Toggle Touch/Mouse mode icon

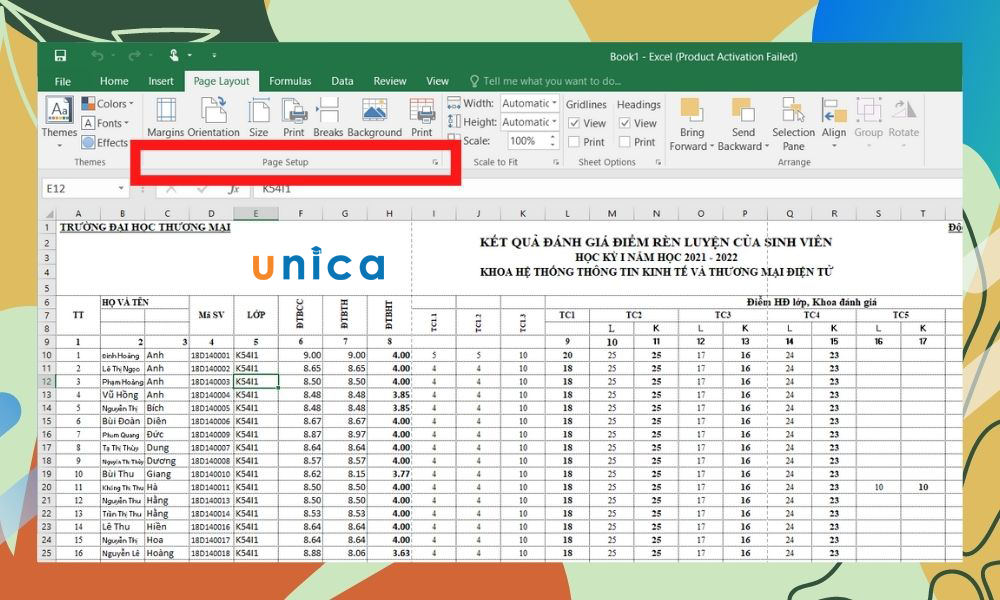[174, 55]
